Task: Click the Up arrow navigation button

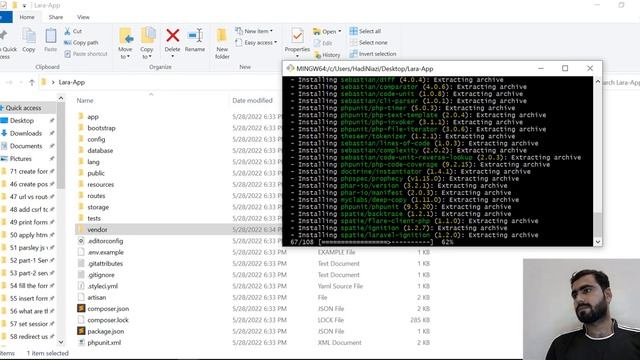Action: coord(32,82)
